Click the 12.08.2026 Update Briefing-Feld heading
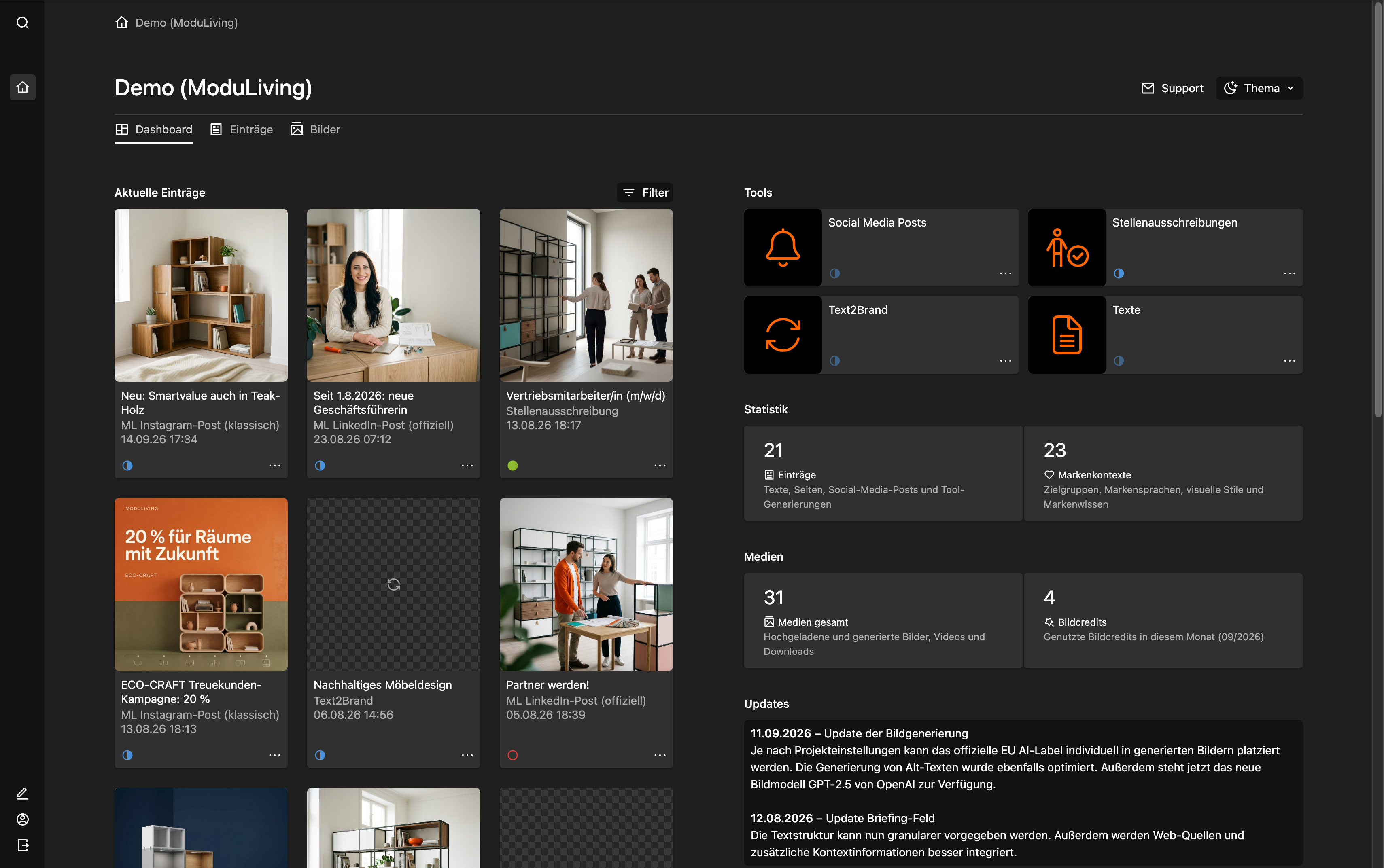The height and width of the screenshot is (868, 1384). [843, 818]
